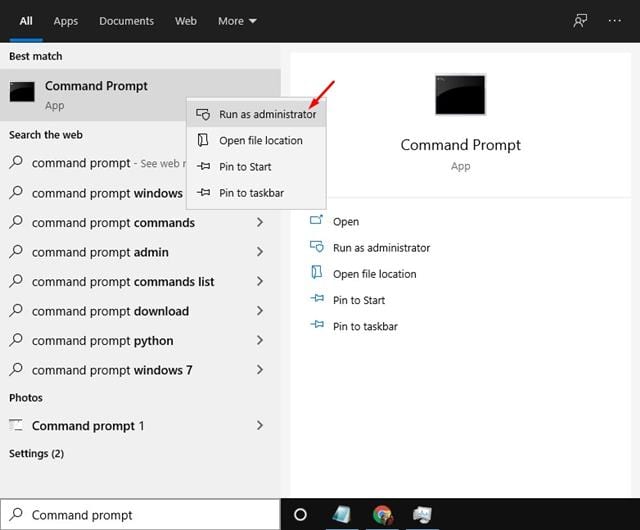Select suggestion 'command prompt python'
Viewport: 640px width, 530px height.
pyautogui.click(x=140, y=341)
